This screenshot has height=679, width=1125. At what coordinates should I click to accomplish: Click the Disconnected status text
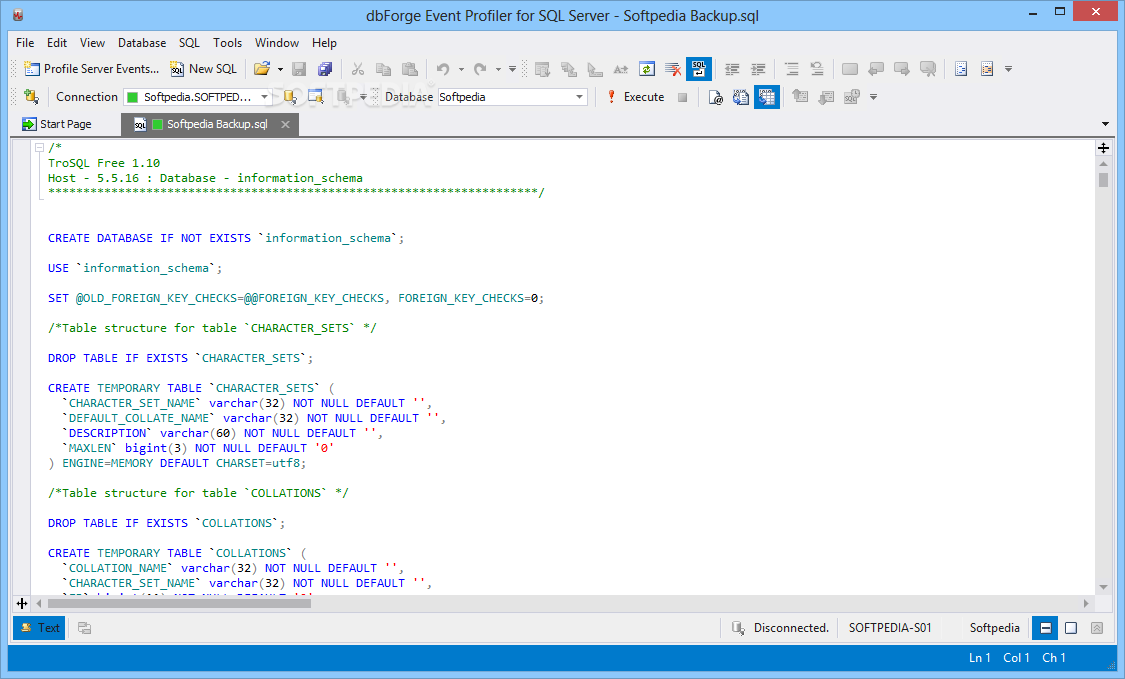click(x=791, y=628)
